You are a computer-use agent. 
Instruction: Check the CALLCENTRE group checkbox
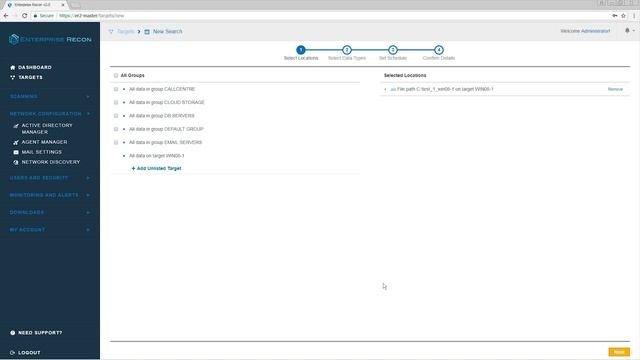116,89
